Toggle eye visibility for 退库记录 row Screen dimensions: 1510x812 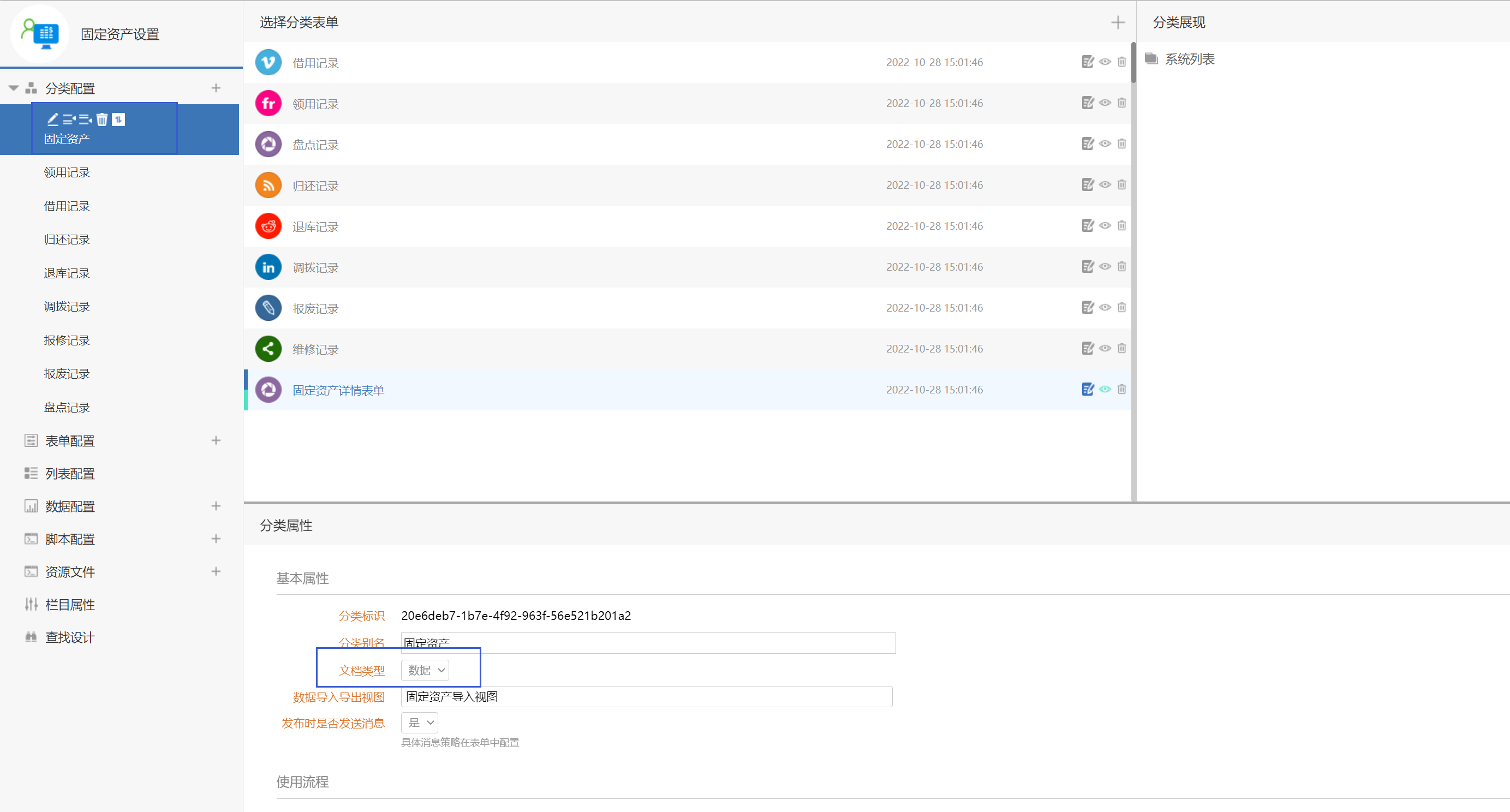point(1105,226)
